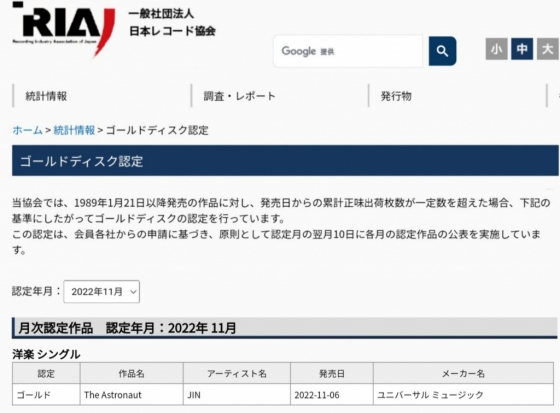Click the JIN artist cell

237,394
